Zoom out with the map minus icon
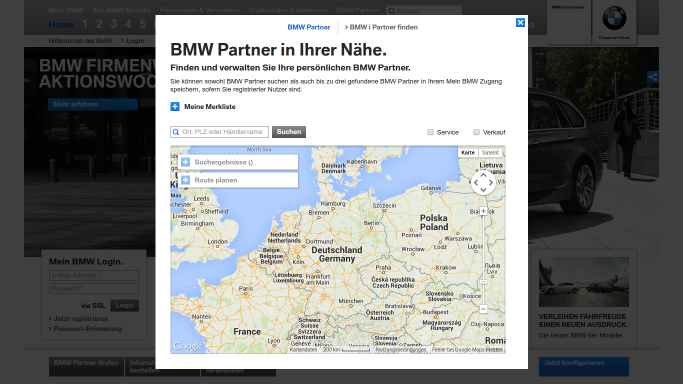The image size is (683, 384). (483, 309)
